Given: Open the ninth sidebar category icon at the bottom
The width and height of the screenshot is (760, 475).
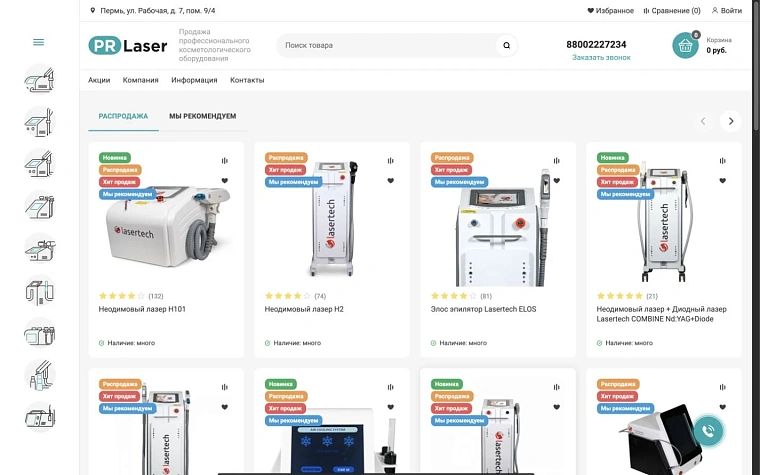Looking at the screenshot, I should tap(40, 417).
